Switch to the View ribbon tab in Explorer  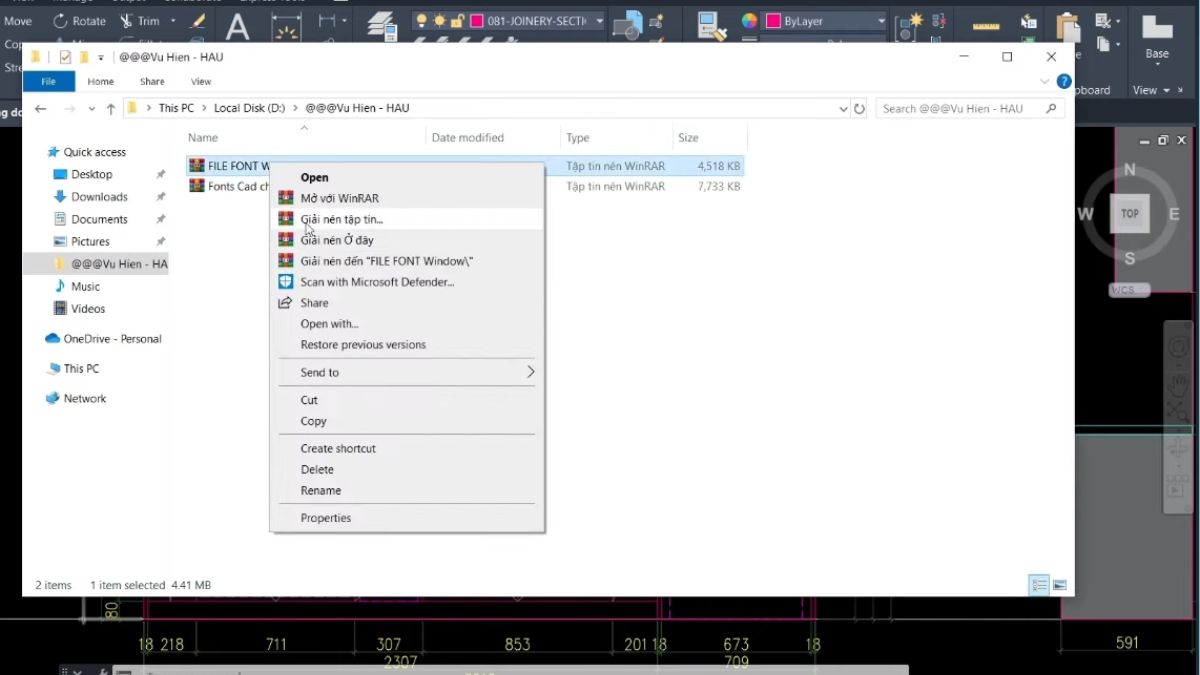pyautogui.click(x=201, y=82)
